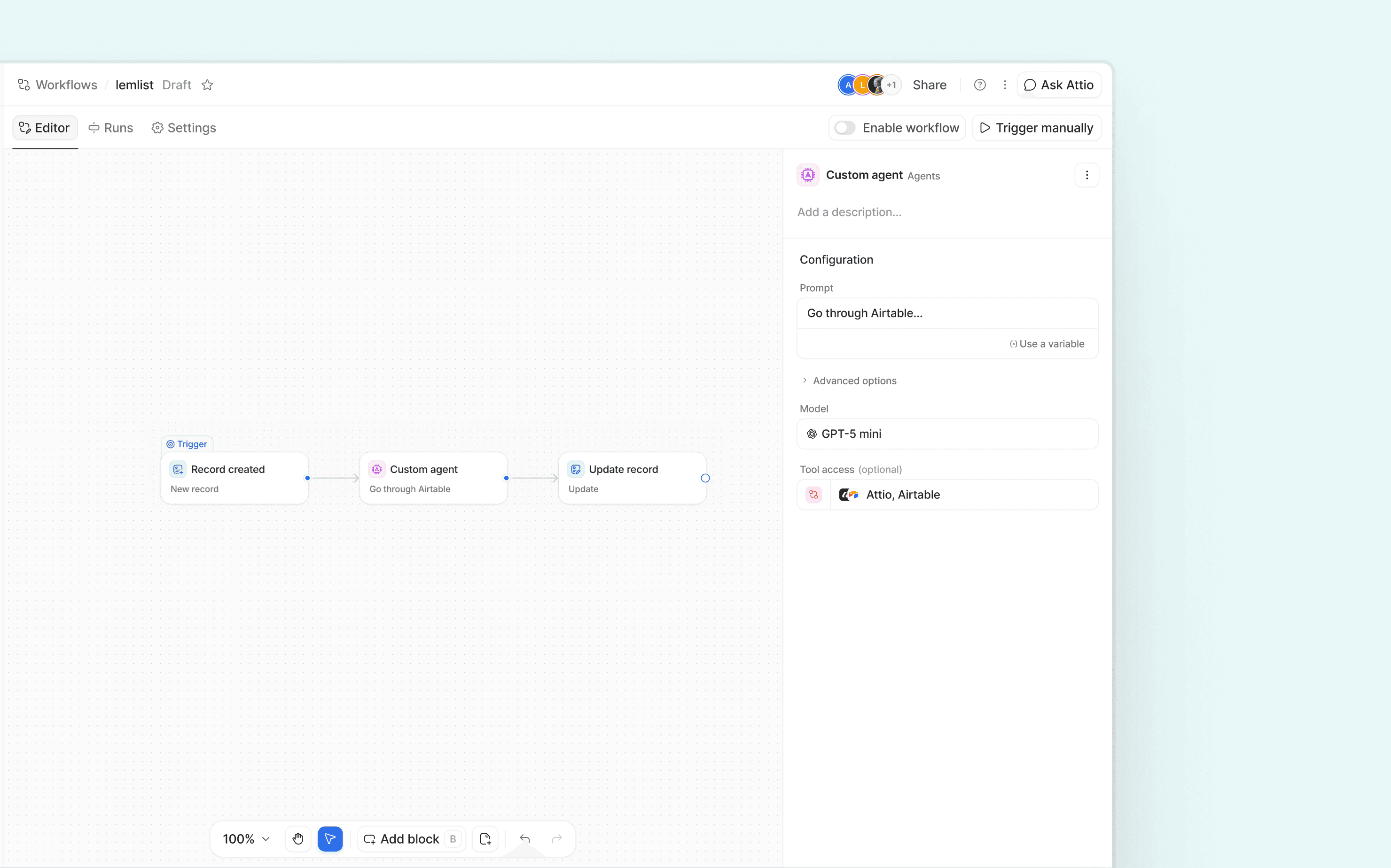Select the hand pan tool
Viewport: 1391px width, 868px height.
click(297, 839)
